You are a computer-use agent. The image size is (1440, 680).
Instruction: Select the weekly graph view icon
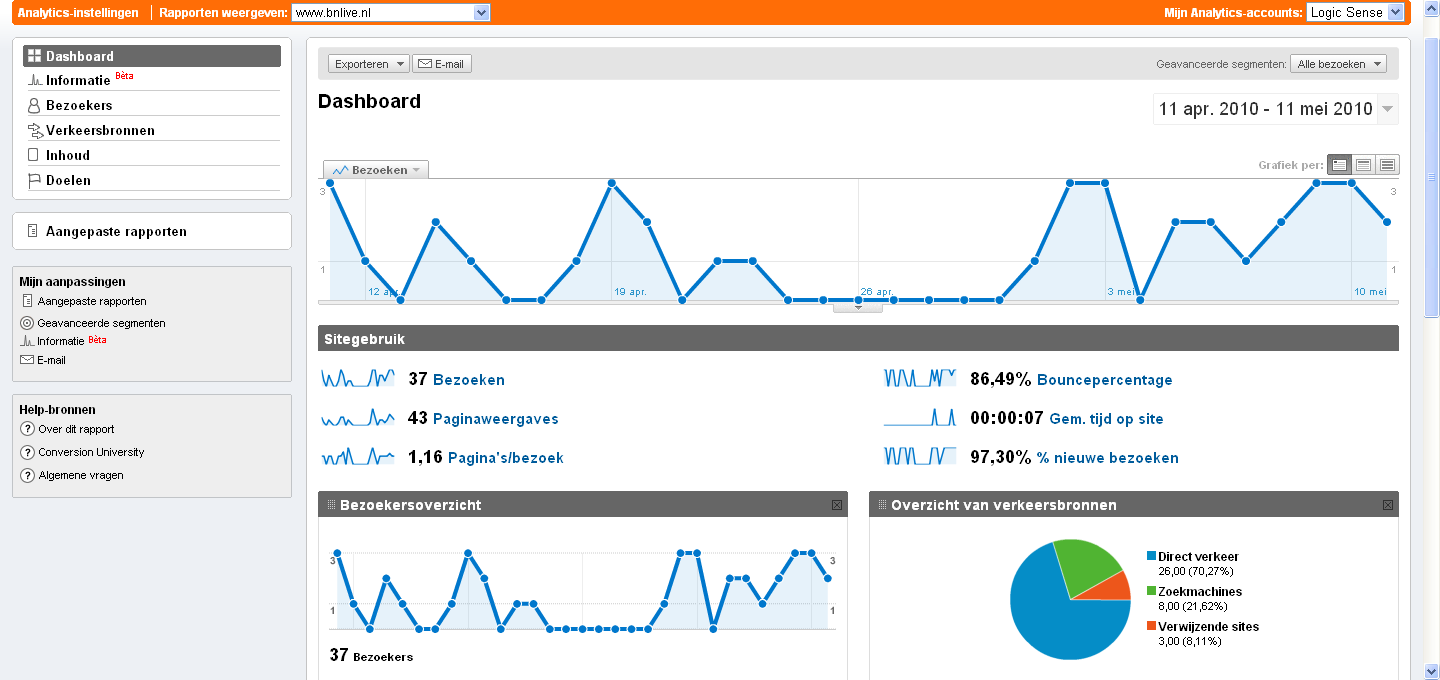(1363, 164)
